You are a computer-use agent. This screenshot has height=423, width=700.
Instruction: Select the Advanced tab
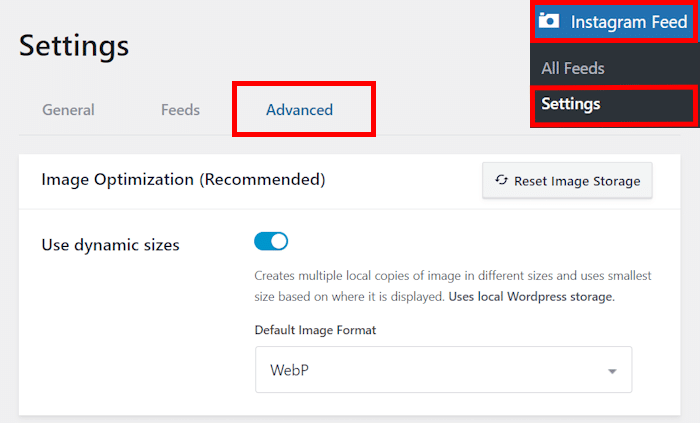coord(300,110)
